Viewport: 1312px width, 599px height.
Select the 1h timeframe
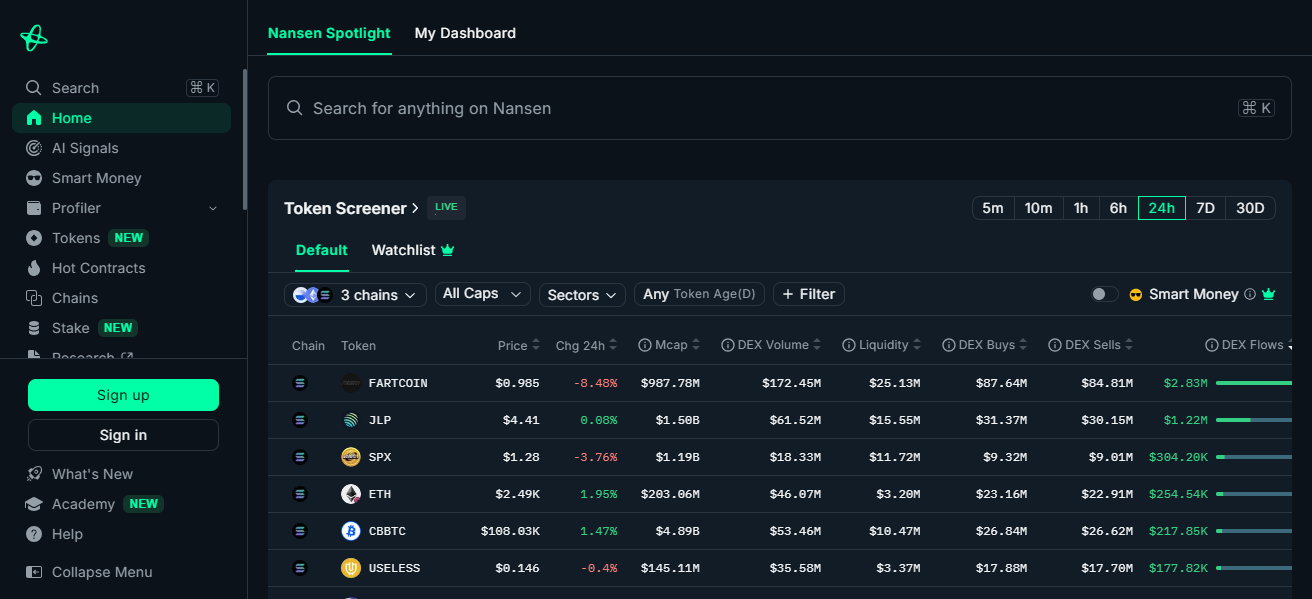1081,208
